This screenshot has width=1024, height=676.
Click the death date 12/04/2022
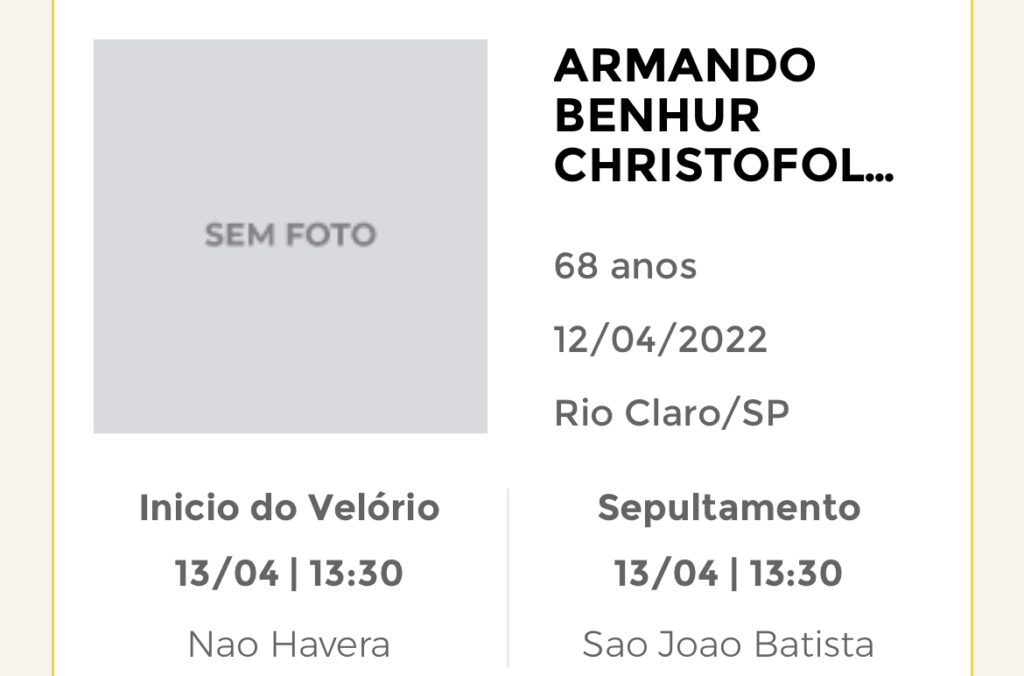click(660, 340)
